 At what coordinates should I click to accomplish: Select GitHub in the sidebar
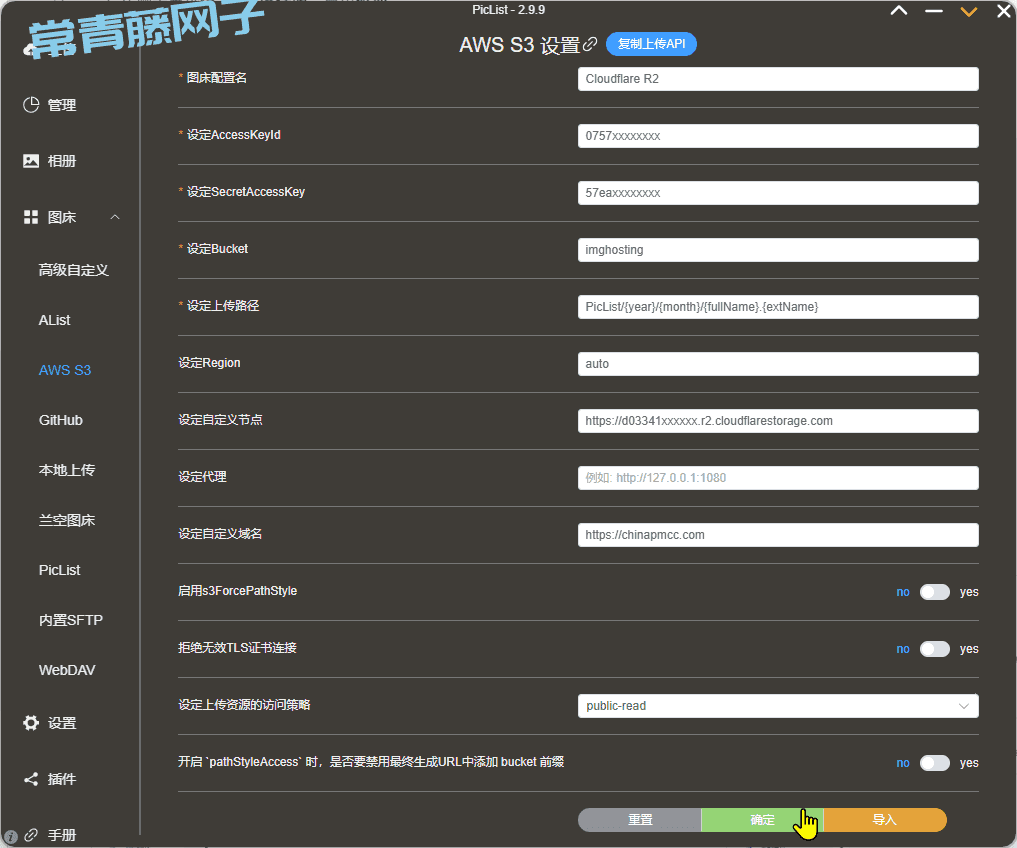coord(61,420)
